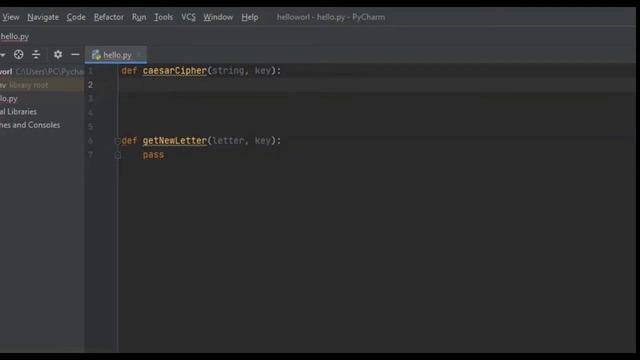The height and width of the screenshot is (360, 640).
Task: Open the Navigate menu
Action: pyautogui.click(x=43, y=17)
